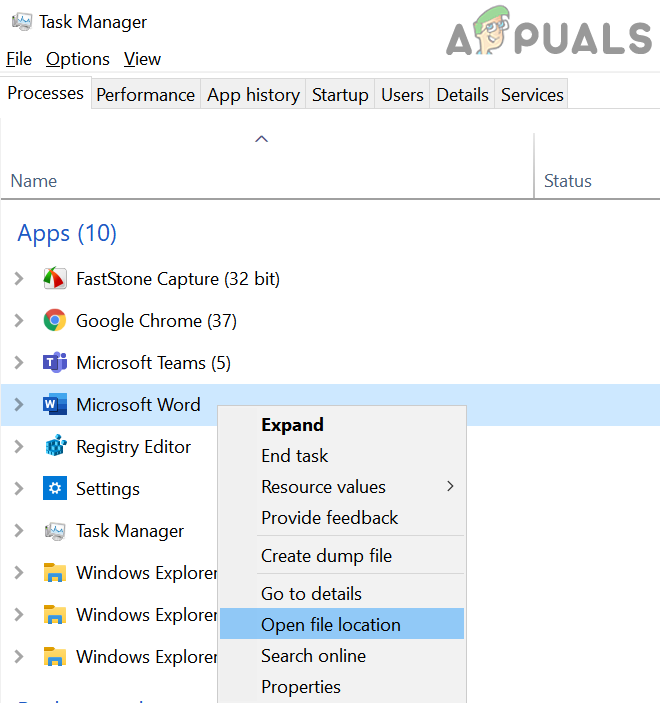This screenshot has width=660, height=703.
Task: Click the Settings gear icon
Action: pyautogui.click(x=55, y=489)
